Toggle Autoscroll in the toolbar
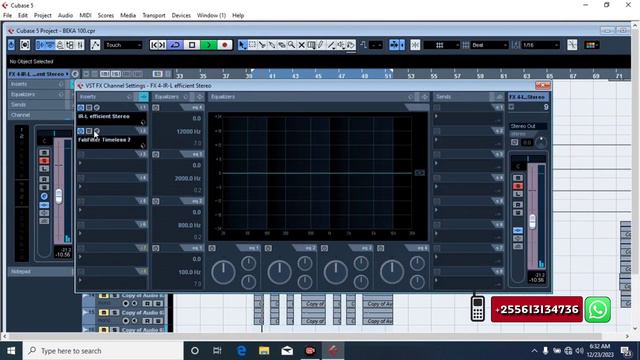This screenshot has width=640, height=360. click(x=395, y=45)
